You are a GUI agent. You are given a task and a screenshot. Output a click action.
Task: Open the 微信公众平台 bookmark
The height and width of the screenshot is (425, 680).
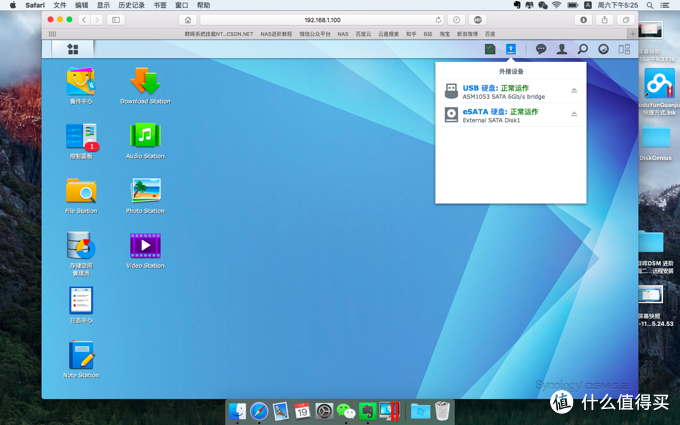tap(315, 34)
